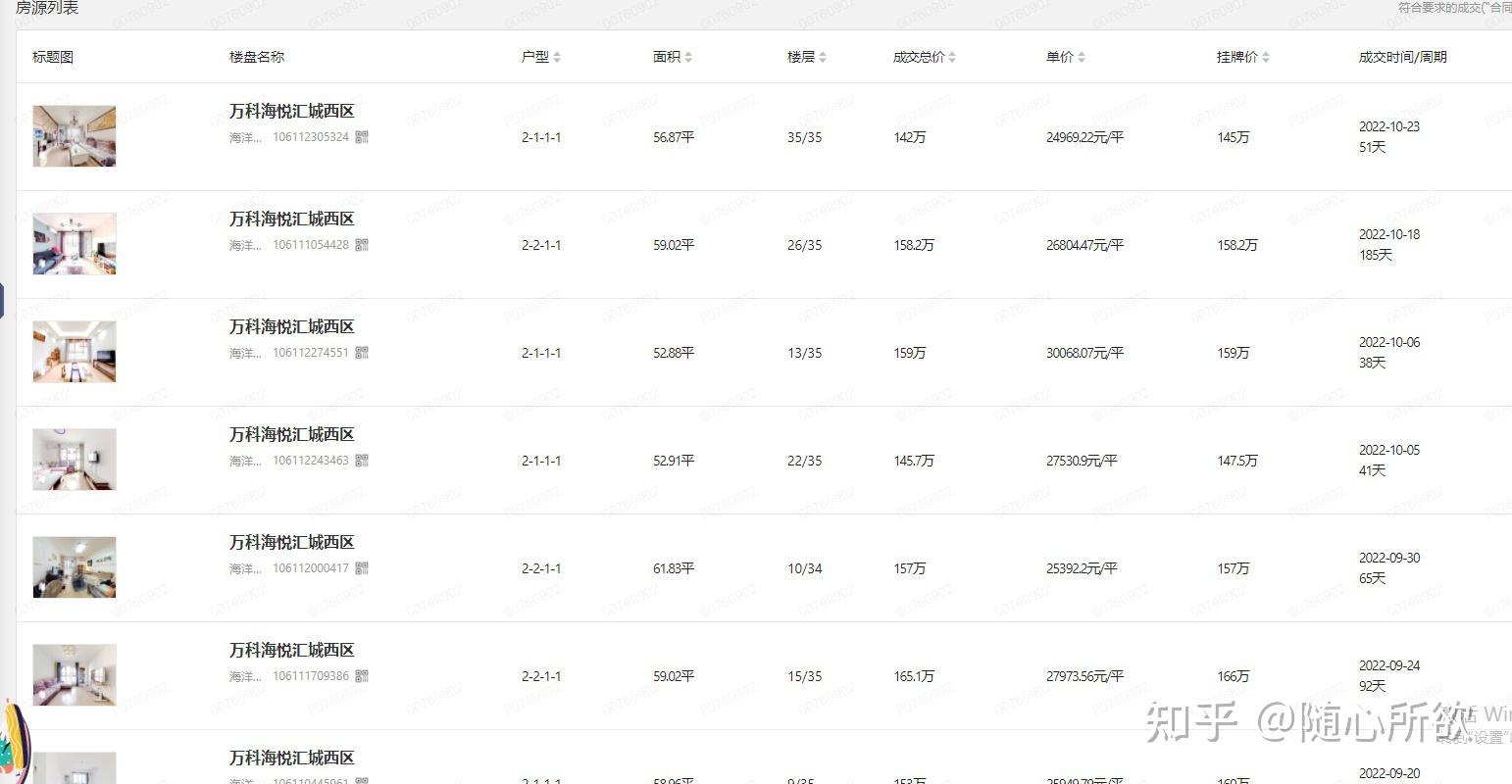Open 万科海悦汇城西区 title in 142万 row
Image resolution: width=1512 pixels, height=784 pixels.
292,112
